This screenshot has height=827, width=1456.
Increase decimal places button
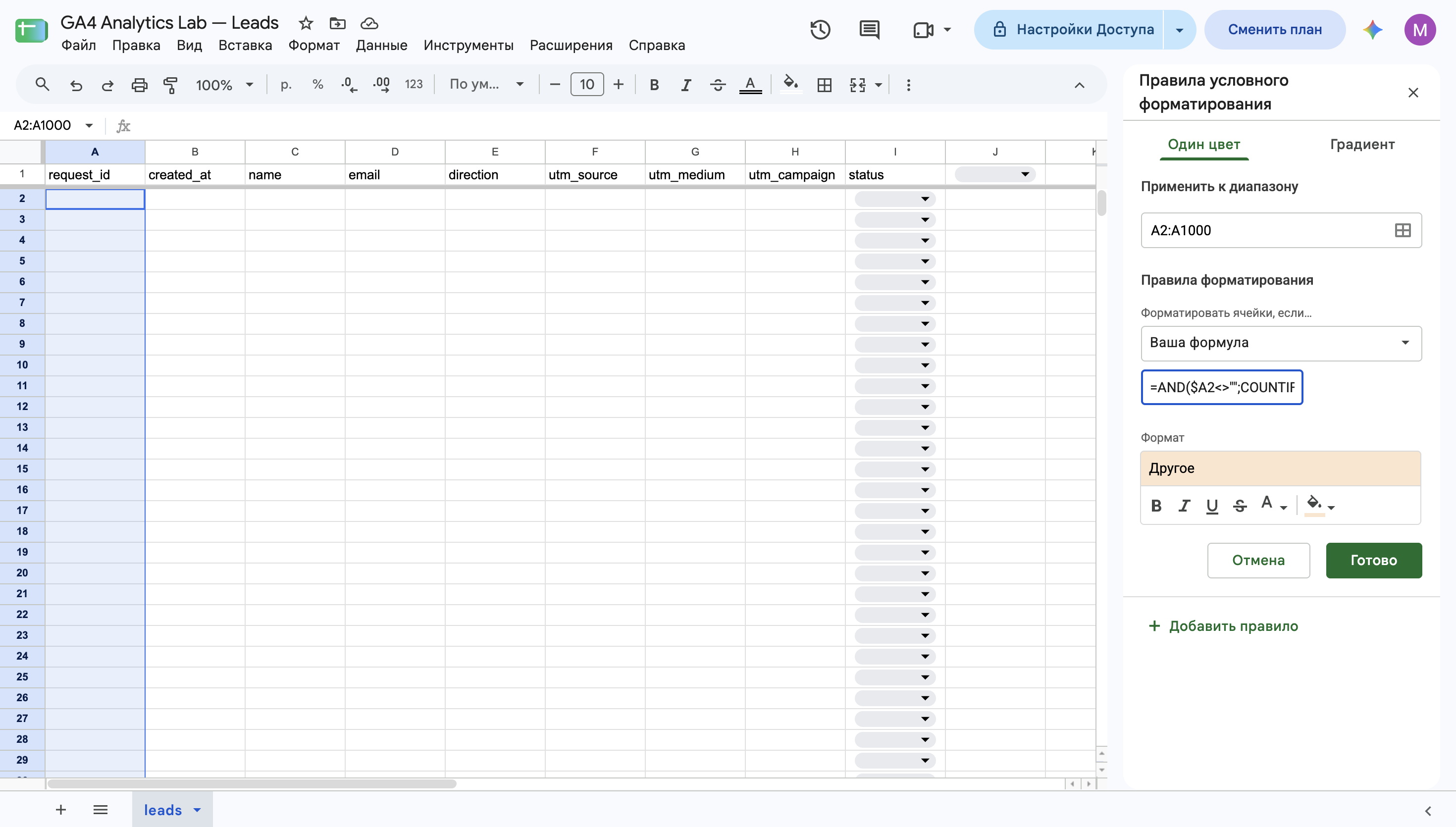[x=381, y=85]
